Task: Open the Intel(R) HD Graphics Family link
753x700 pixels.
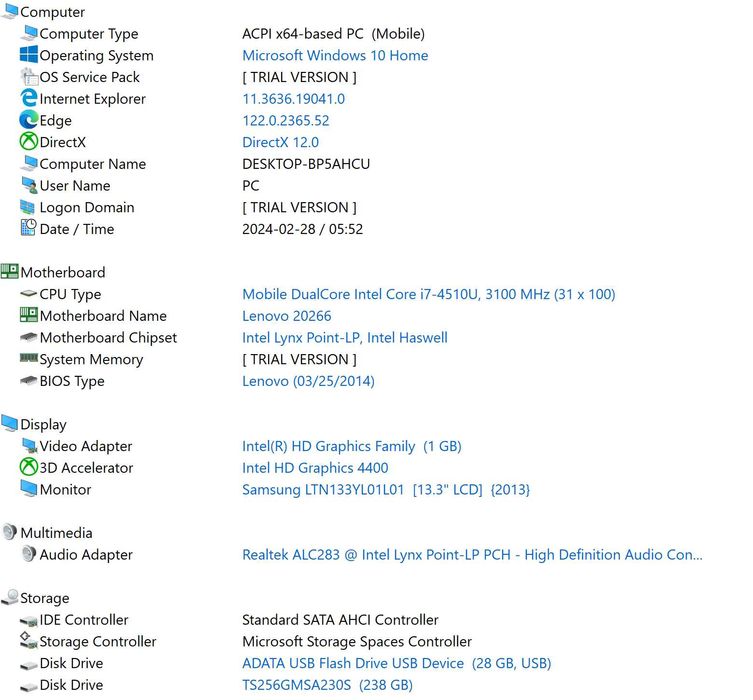Action: (x=352, y=446)
